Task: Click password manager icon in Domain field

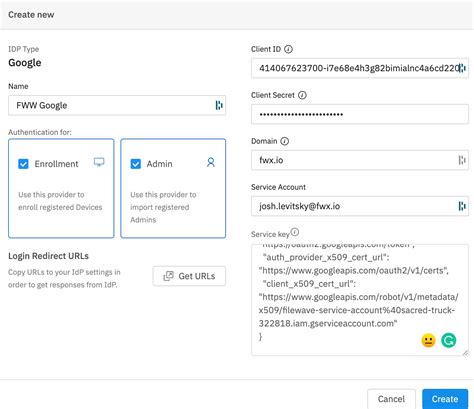Action: tap(462, 160)
